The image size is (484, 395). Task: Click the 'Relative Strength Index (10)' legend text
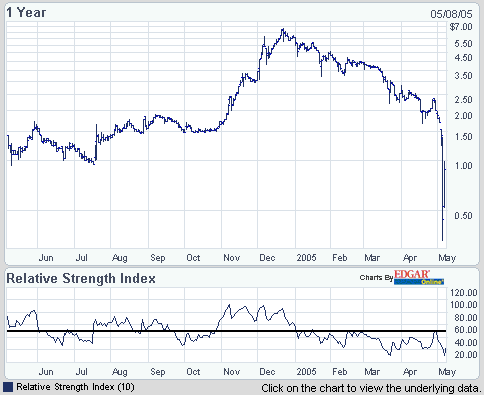click(75, 387)
